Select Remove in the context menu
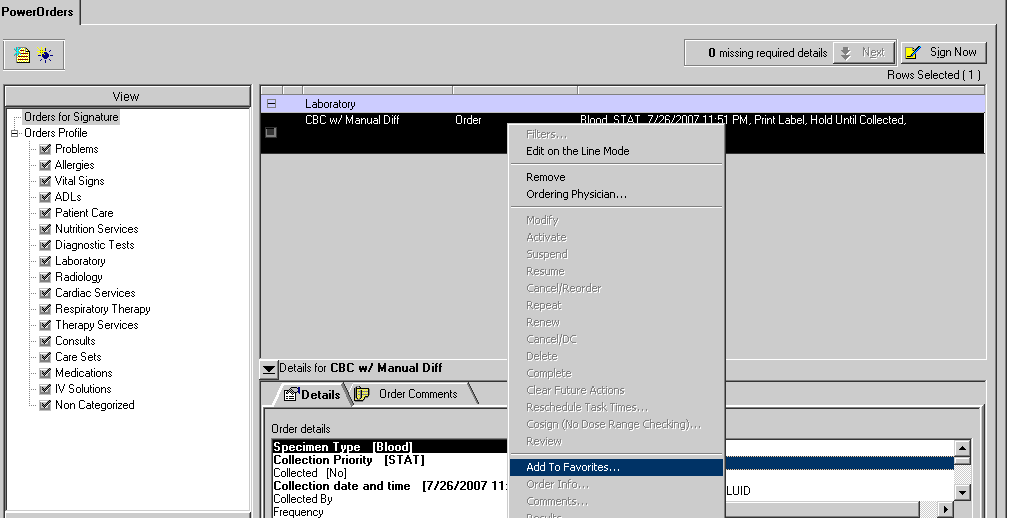The width and height of the screenshot is (1024, 518). pos(546,177)
